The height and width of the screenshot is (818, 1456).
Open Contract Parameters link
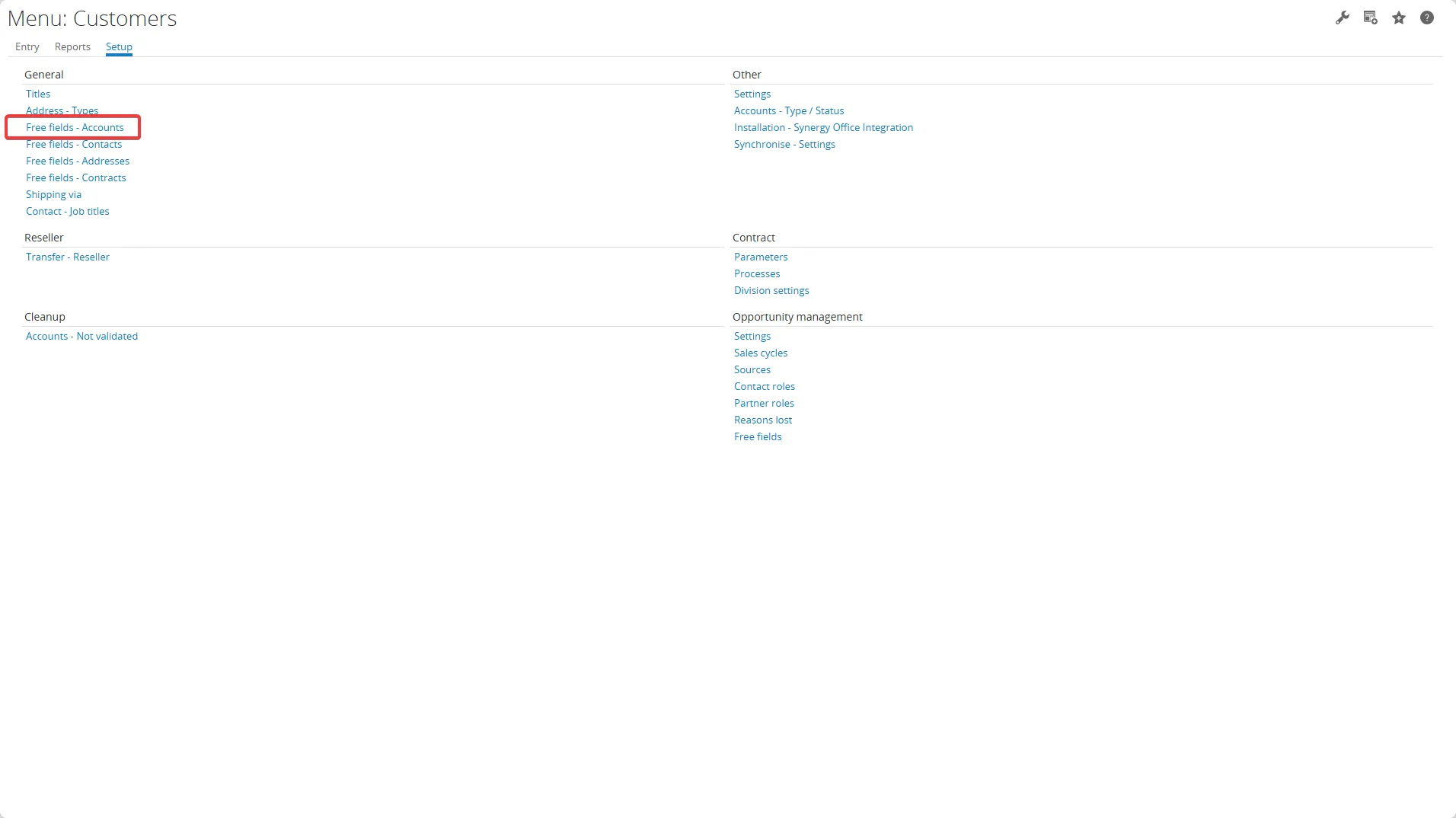[761, 257]
